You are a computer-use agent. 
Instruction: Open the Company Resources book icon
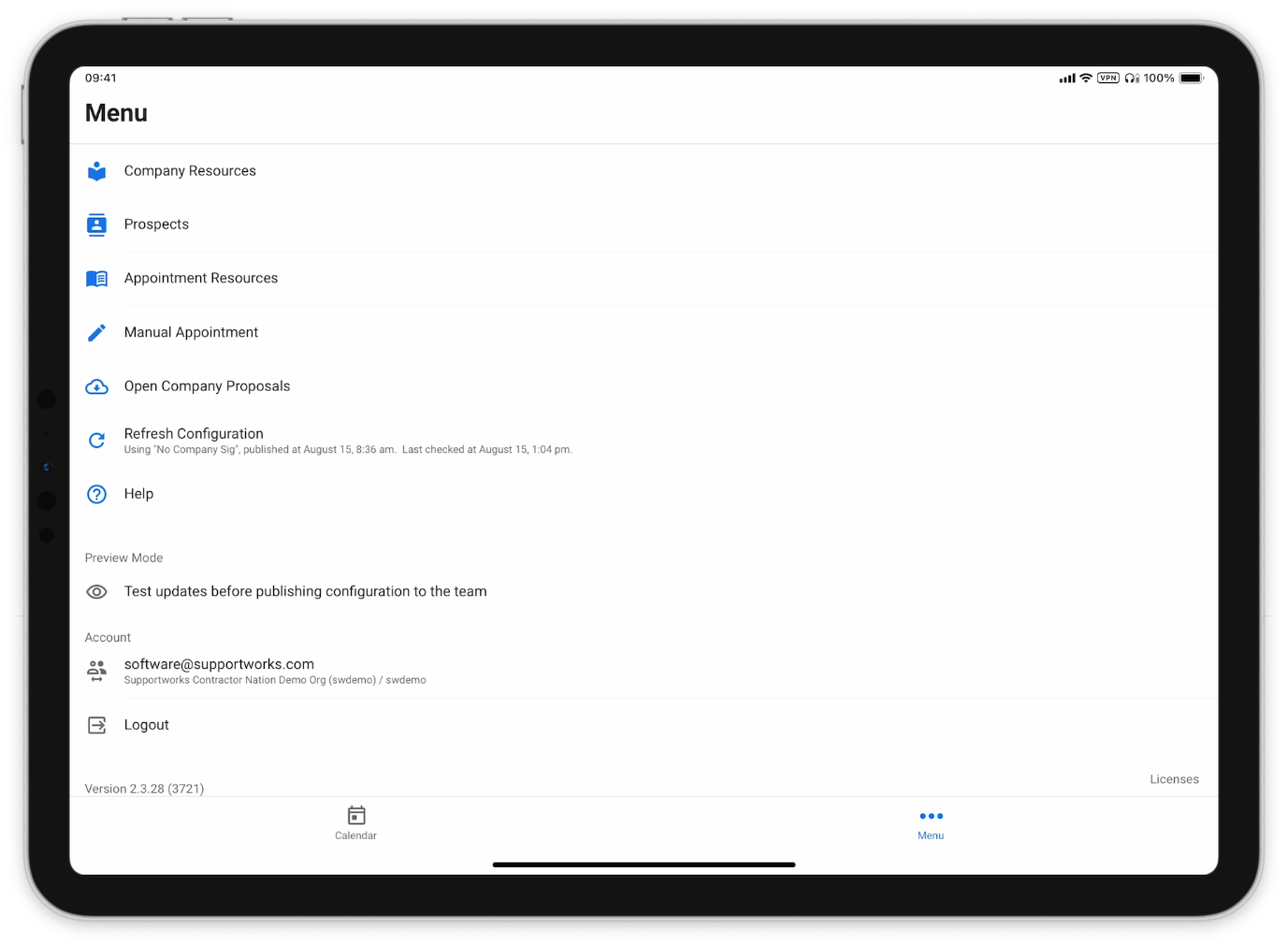96,171
